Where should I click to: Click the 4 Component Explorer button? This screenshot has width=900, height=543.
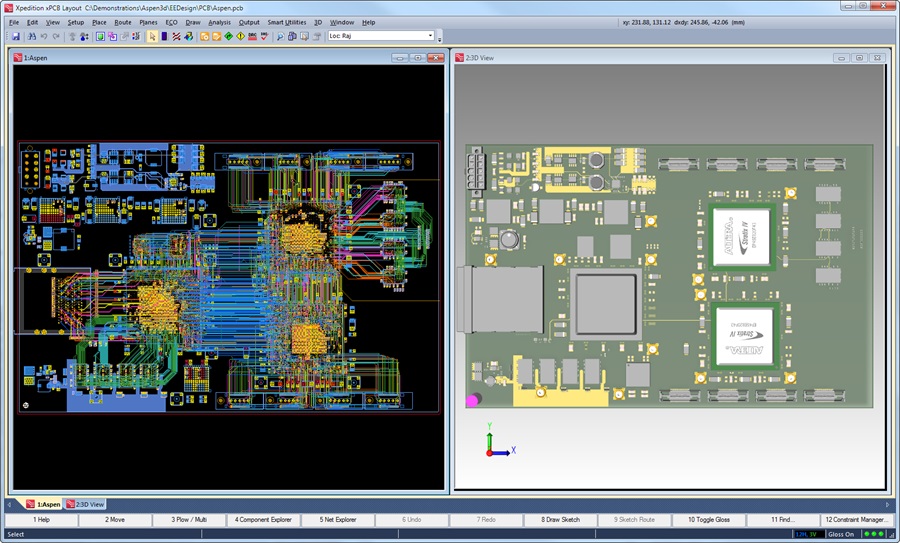pyautogui.click(x=264, y=520)
